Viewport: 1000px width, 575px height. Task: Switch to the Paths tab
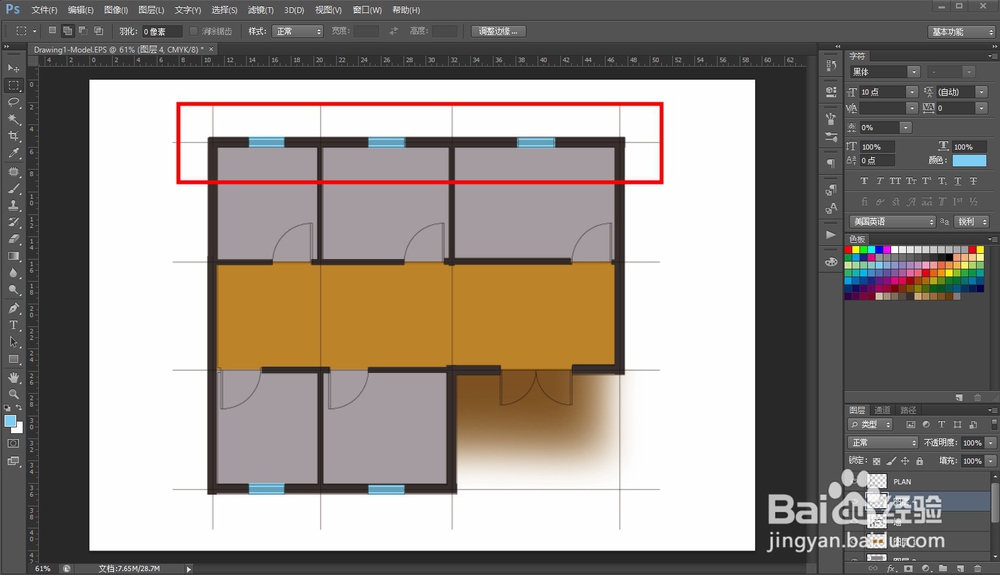click(x=908, y=410)
